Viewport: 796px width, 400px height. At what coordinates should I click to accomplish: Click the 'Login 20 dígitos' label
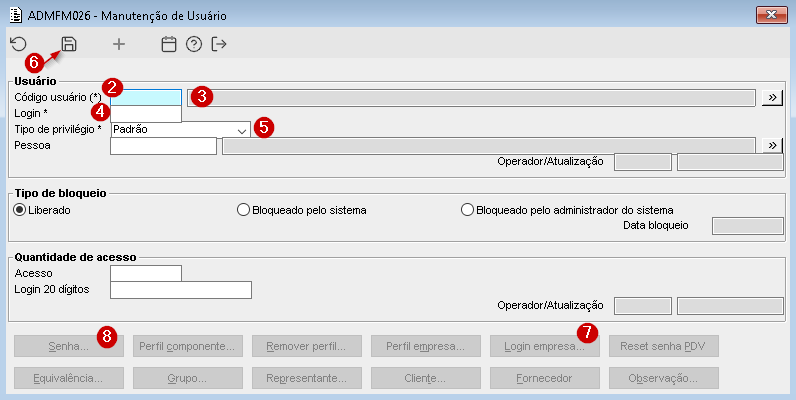pos(52,289)
